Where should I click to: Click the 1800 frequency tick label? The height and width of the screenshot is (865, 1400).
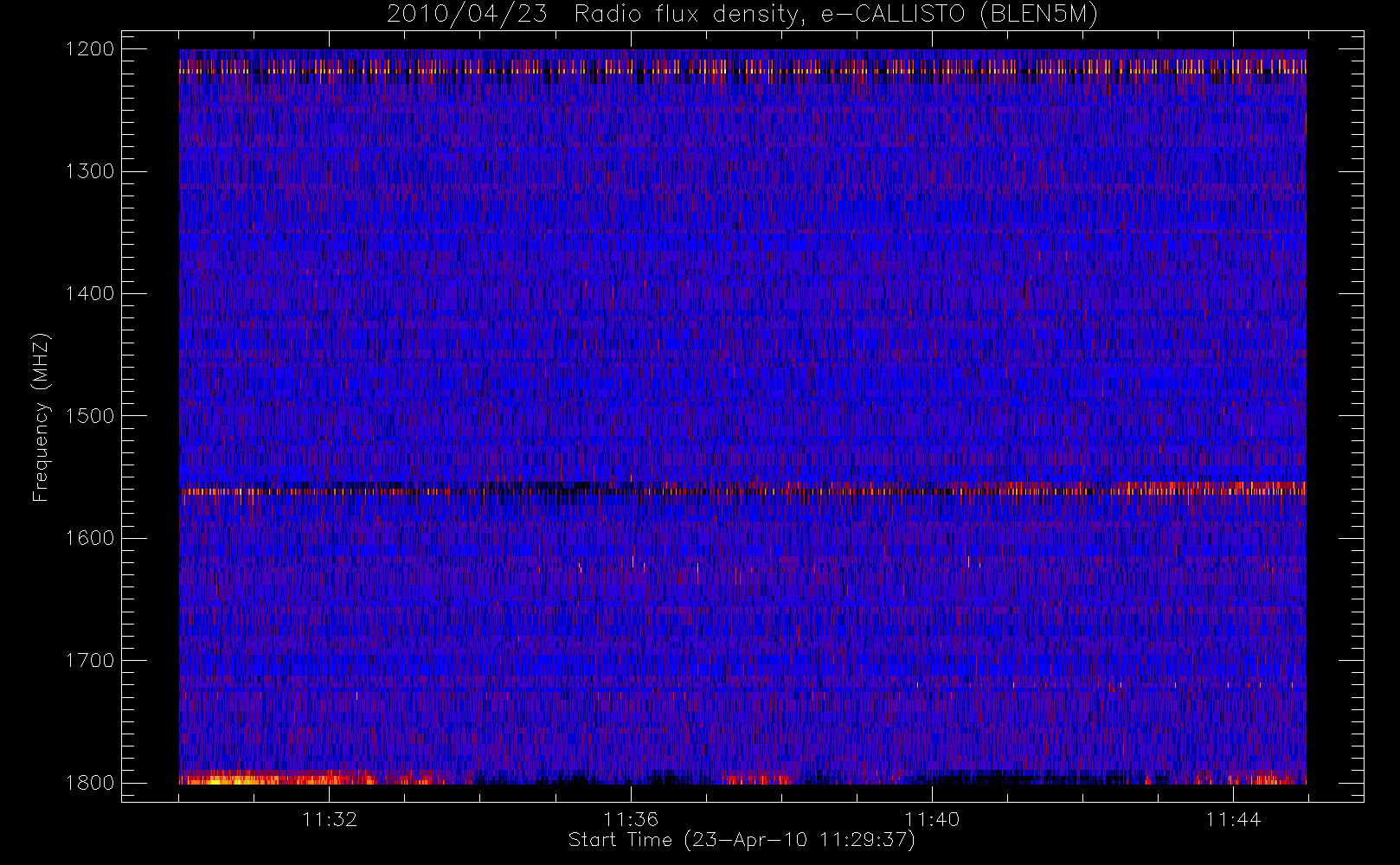pyautogui.click(x=90, y=783)
